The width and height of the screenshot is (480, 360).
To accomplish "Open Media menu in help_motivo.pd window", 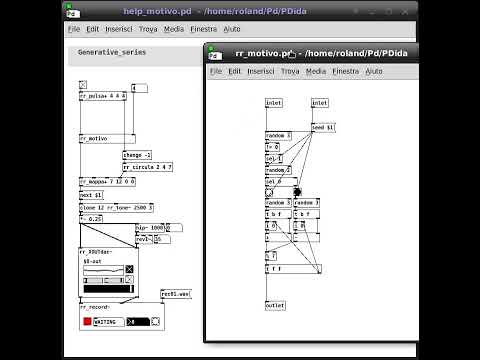I will tap(174, 29).
